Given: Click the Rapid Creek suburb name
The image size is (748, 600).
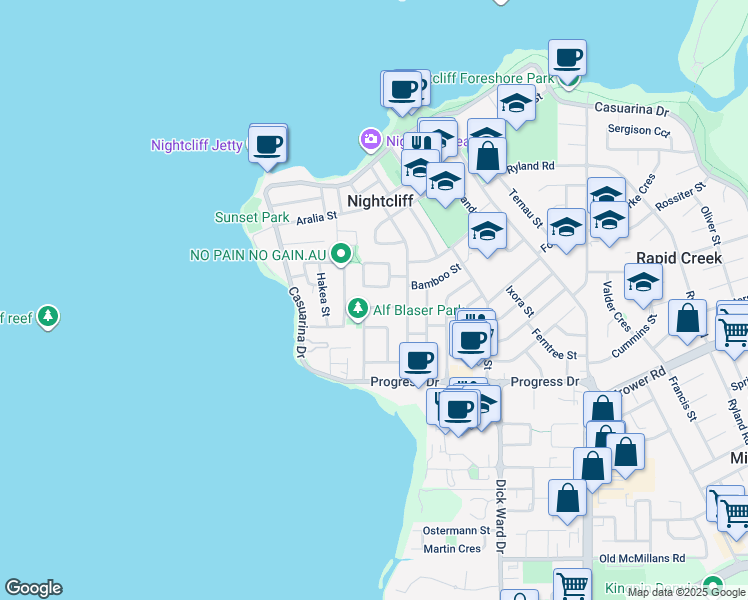Looking at the screenshot, I should tap(679, 258).
